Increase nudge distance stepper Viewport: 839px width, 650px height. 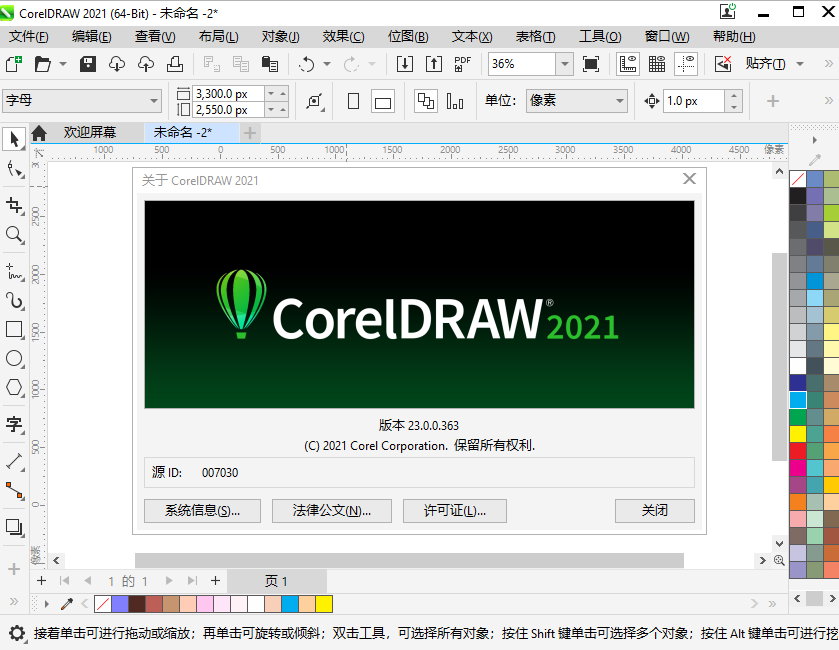tap(734, 96)
